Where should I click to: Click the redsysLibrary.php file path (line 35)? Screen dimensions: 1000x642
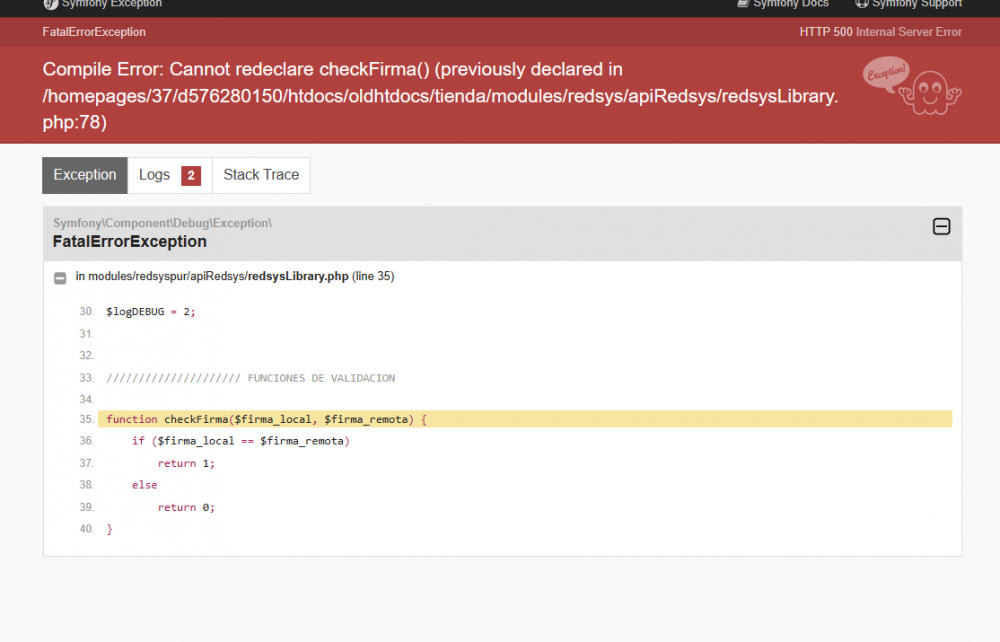(235, 276)
